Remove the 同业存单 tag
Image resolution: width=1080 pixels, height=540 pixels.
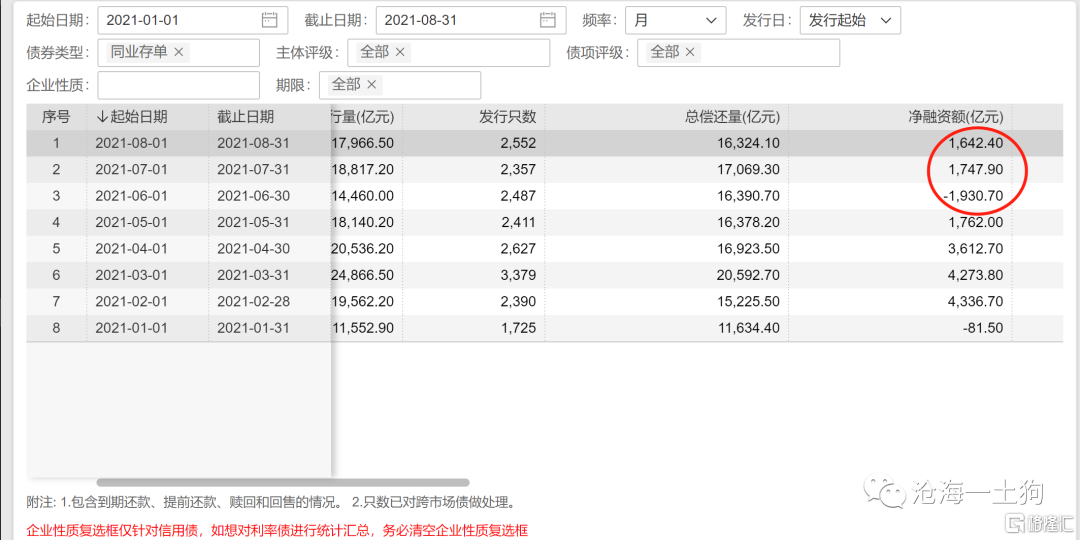point(179,52)
